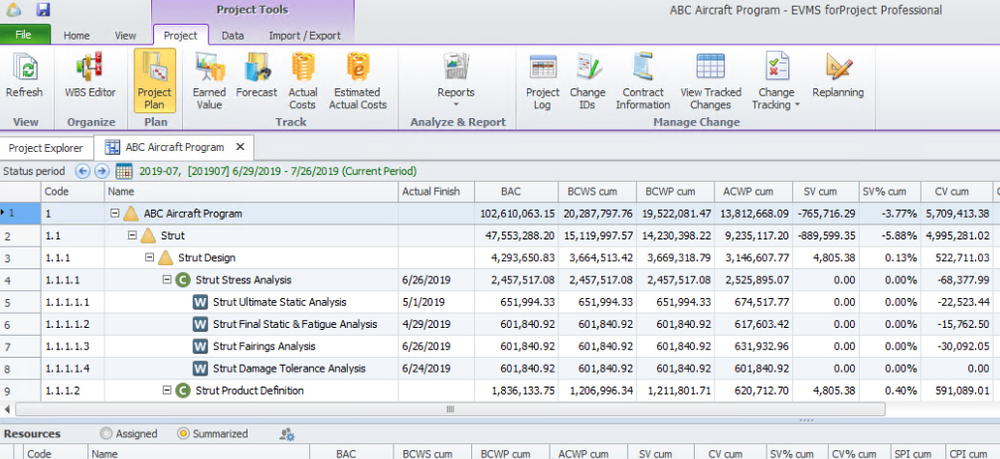This screenshot has height=459, width=1000.
Task: Click the 102,610,063.15 BAC cell
Action: (x=517, y=214)
